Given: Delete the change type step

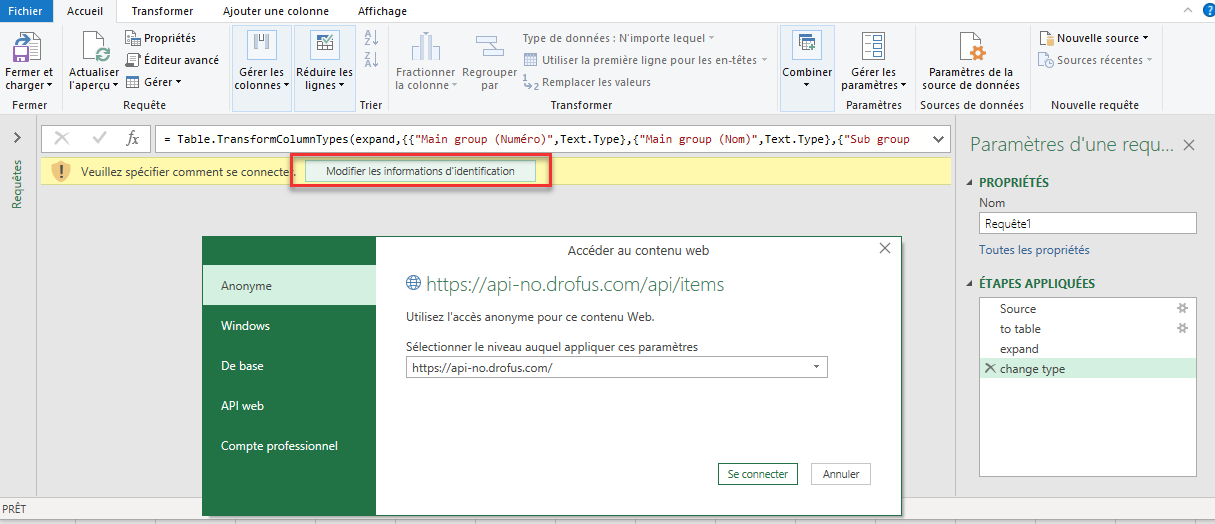Looking at the screenshot, I should tap(990, 369).
